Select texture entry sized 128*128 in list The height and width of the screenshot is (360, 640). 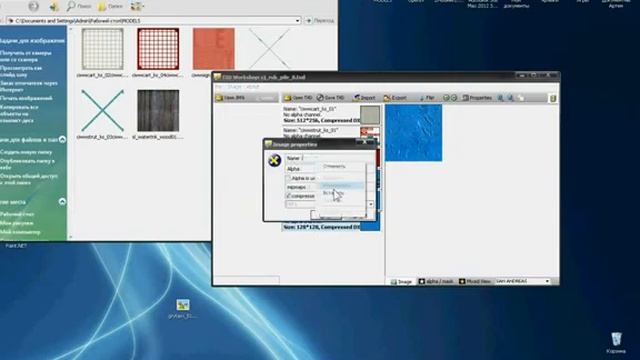tap(331, 227)
